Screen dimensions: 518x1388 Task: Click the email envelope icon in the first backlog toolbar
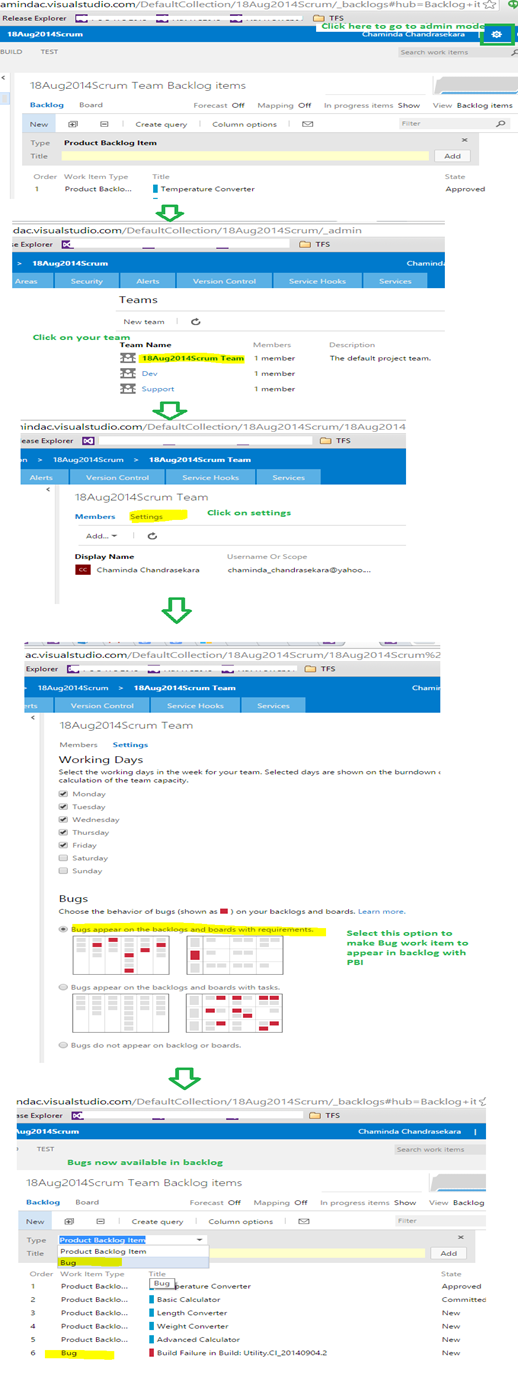point(307,124)
